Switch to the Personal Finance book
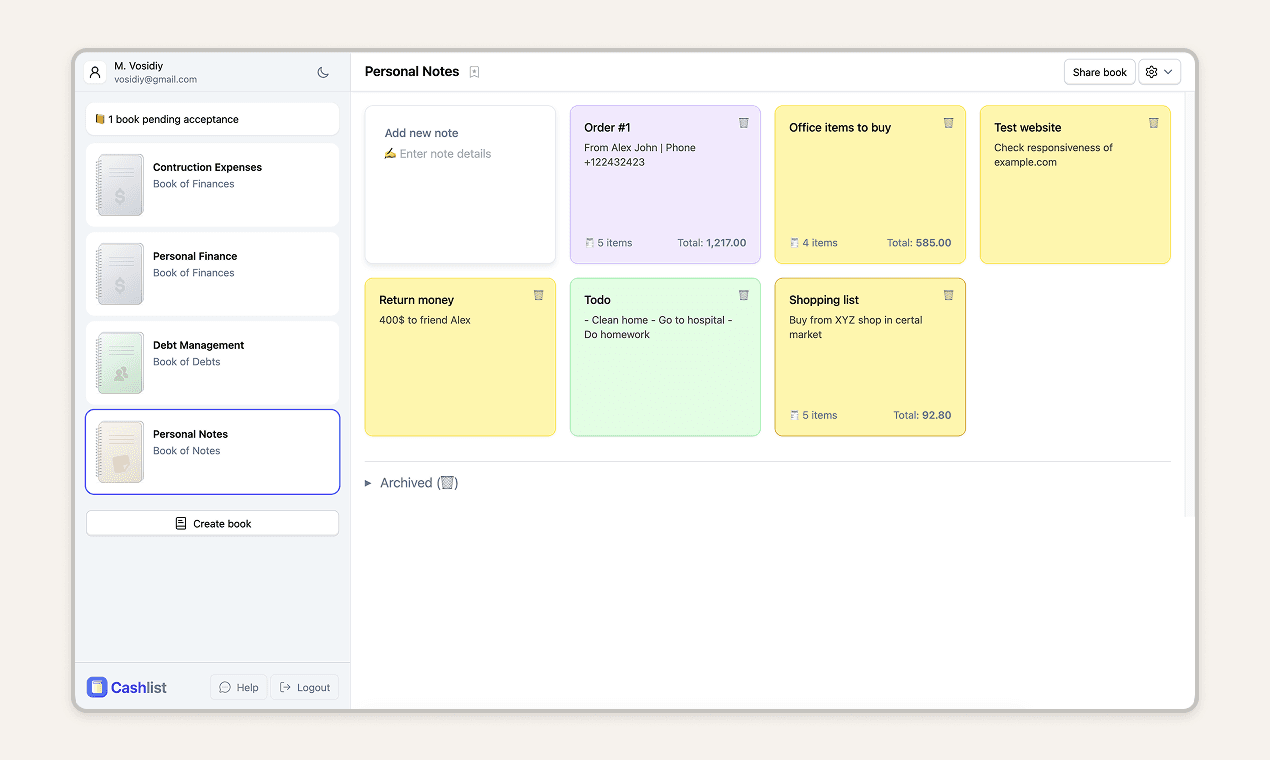The width and height of the screenshot is (1270, 760). [x=212, y=274]
